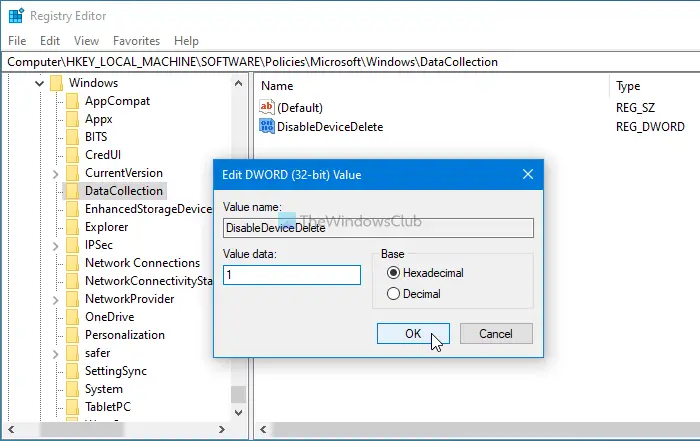Click the BITS folder icon
This screenshot has height=441, width=700.
[x=72, y=137]
